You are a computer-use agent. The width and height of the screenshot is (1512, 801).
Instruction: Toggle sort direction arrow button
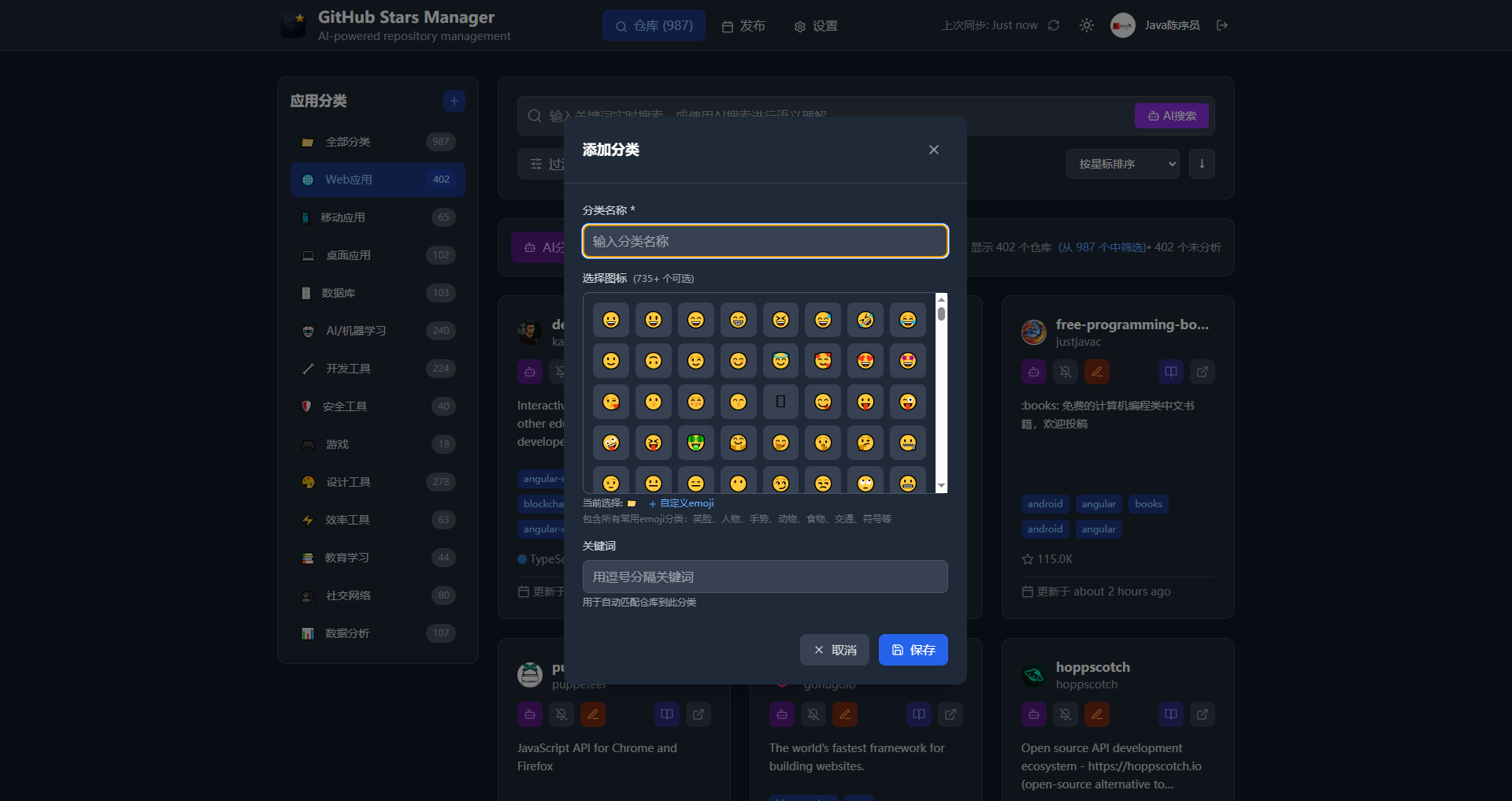(x=1202, y=164)
